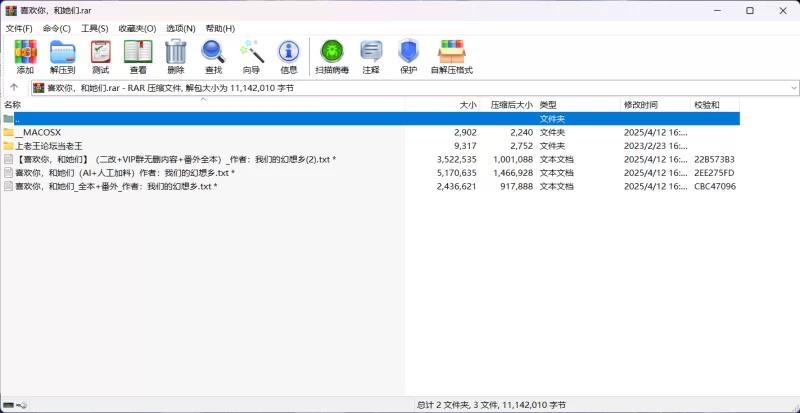Sort by 名称 column header
800x413 pixels.
click(13, 105)
